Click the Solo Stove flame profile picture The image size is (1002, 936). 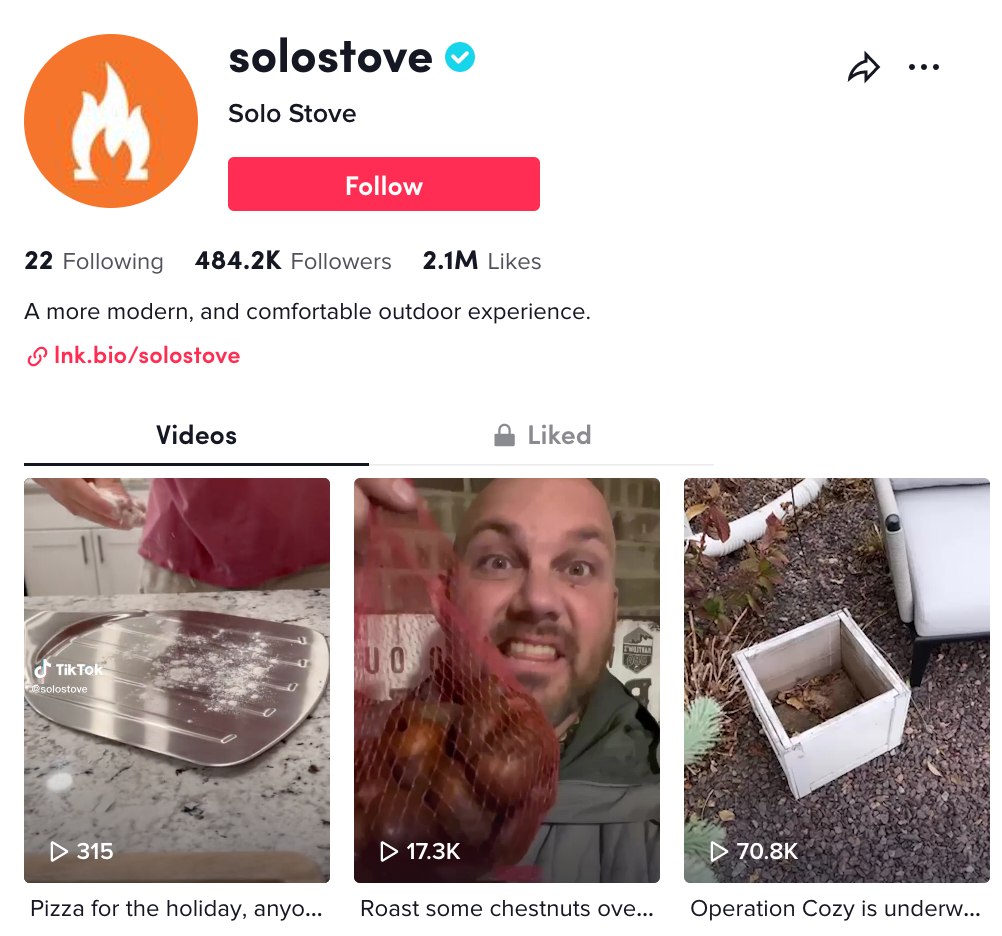click(x=111, y=121)
